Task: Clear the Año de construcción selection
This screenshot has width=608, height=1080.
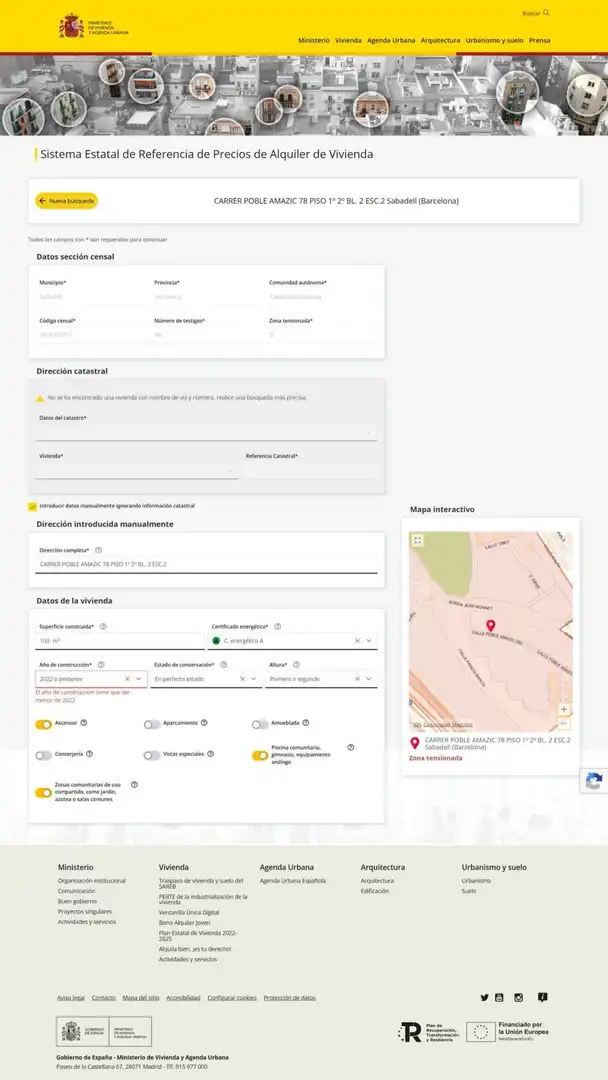Action: tap(127, 678)
